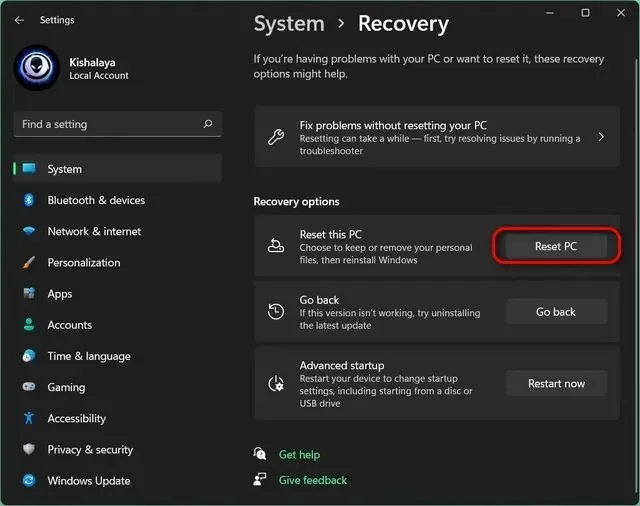
Task: Go to Gaming settings
Action: pyautogui.click(x=118, y=387)
